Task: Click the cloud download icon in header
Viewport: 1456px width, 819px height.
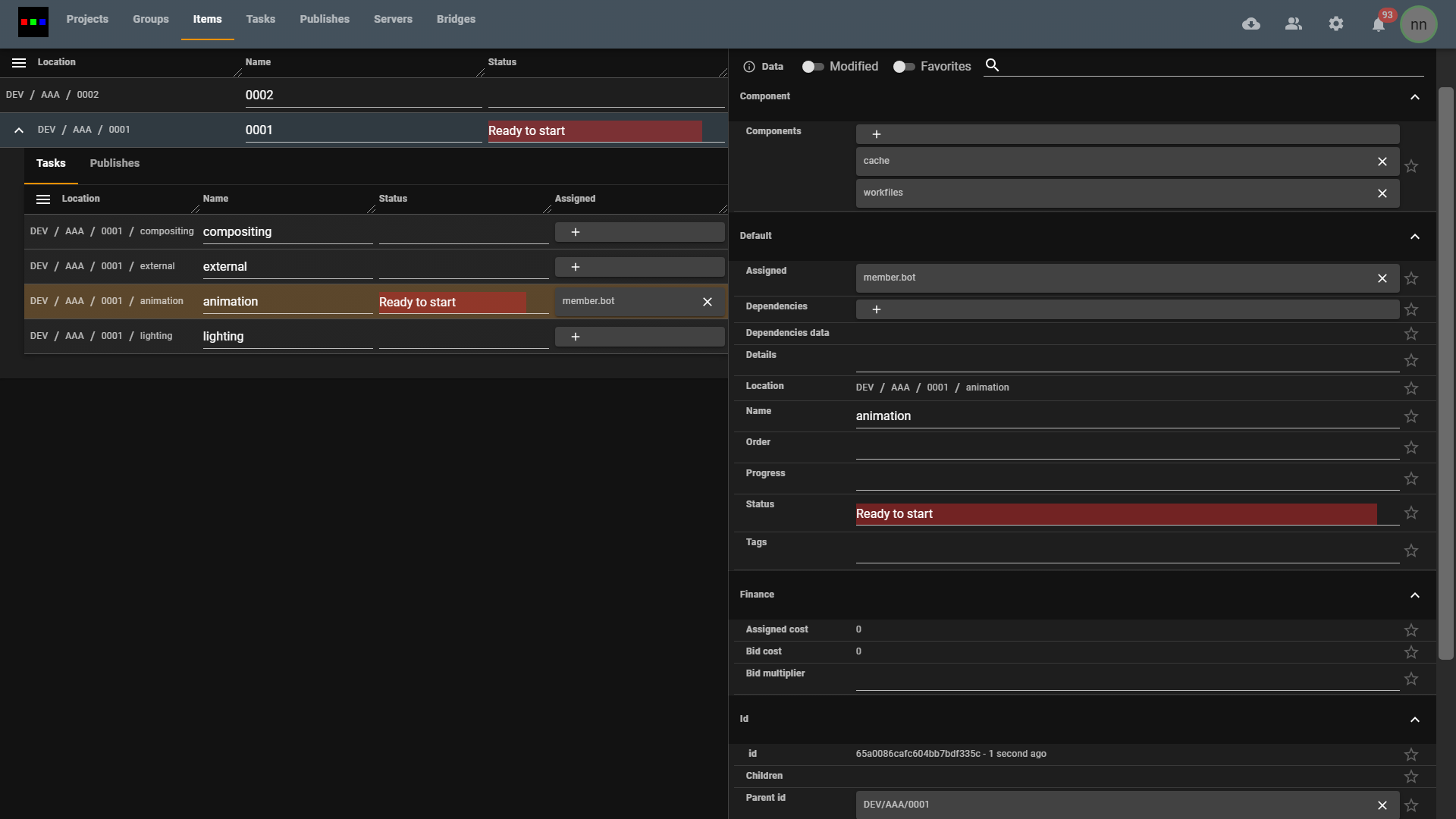Action: (1251, 24)
